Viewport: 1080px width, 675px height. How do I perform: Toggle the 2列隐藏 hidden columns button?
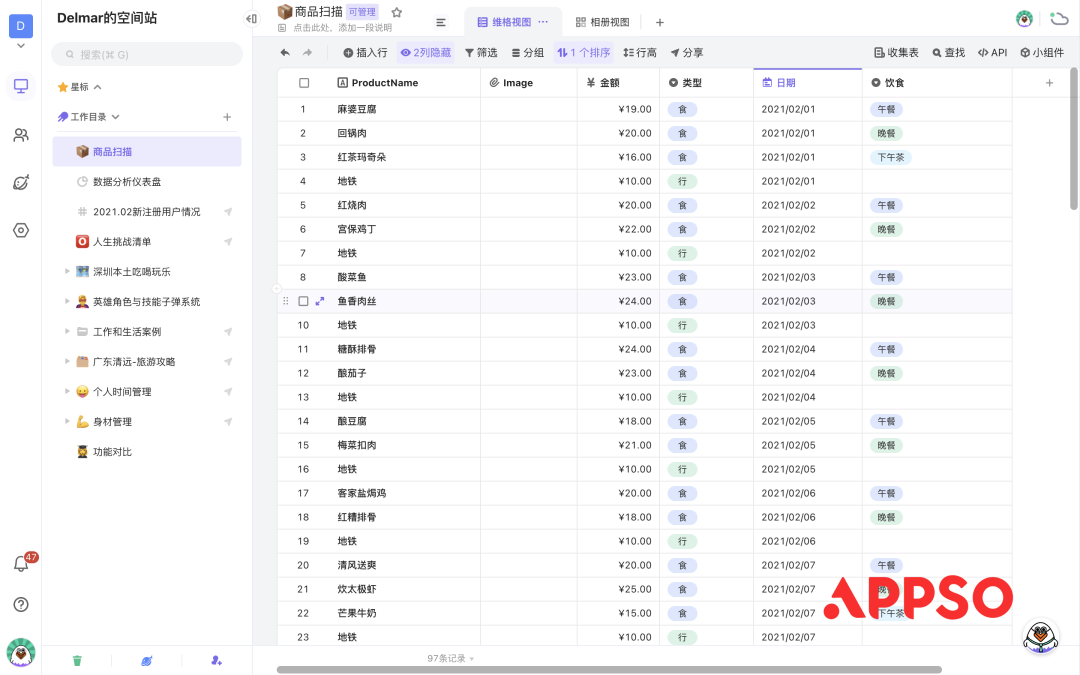426,52
